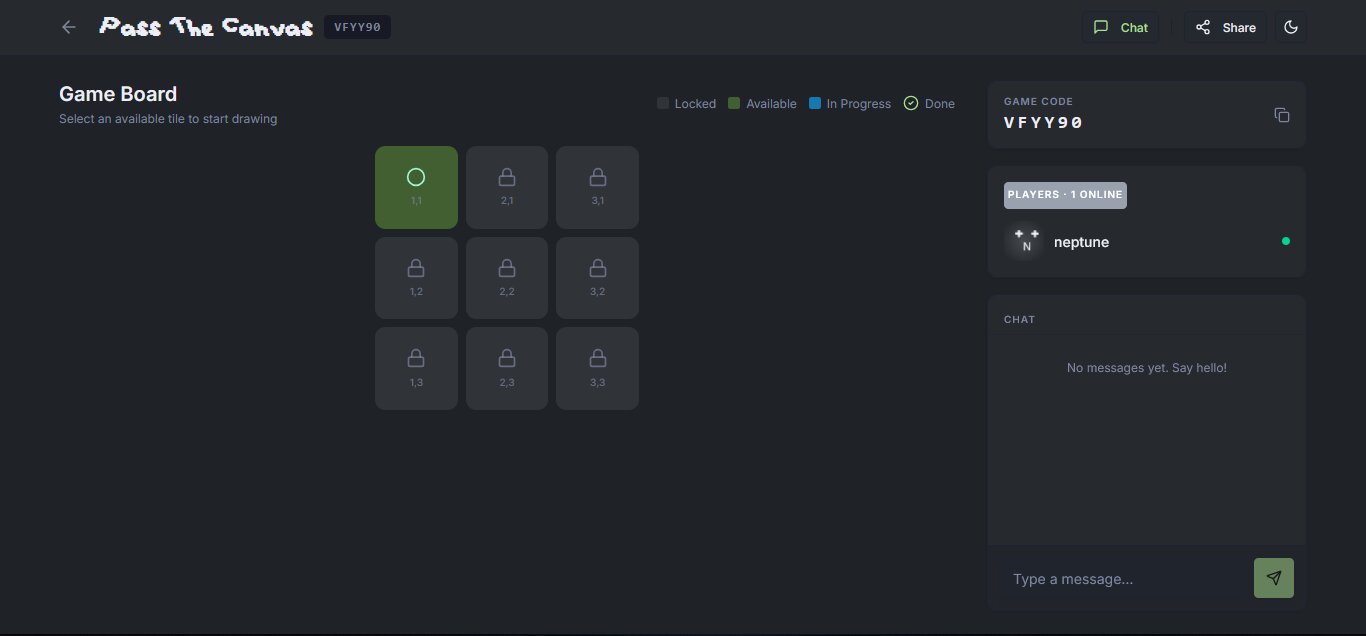
Task: Click the back arrow icon
Action: 69,27
